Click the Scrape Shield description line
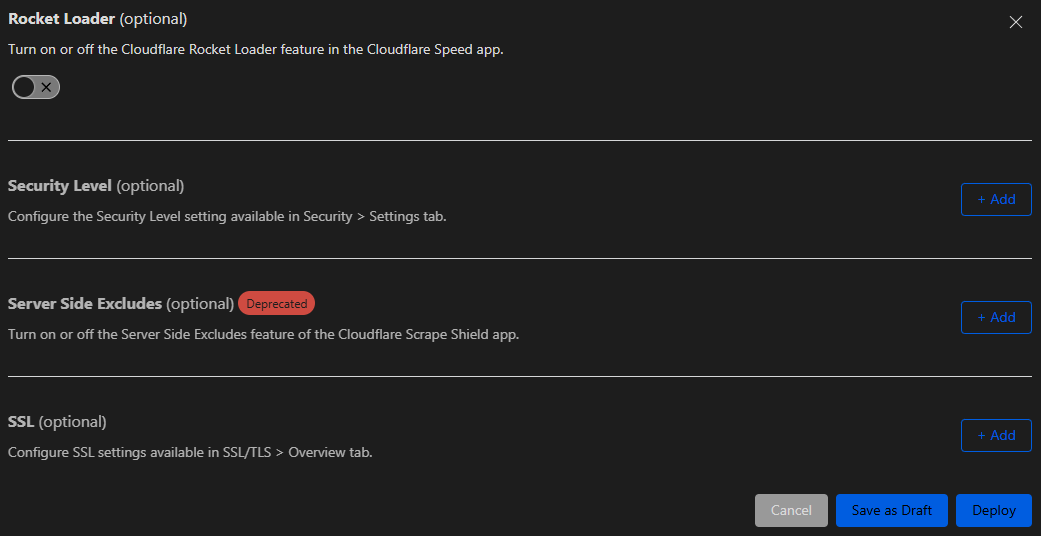Image resolution: width=1041 pixels, height=536 pixels. [x=263, y=334]
